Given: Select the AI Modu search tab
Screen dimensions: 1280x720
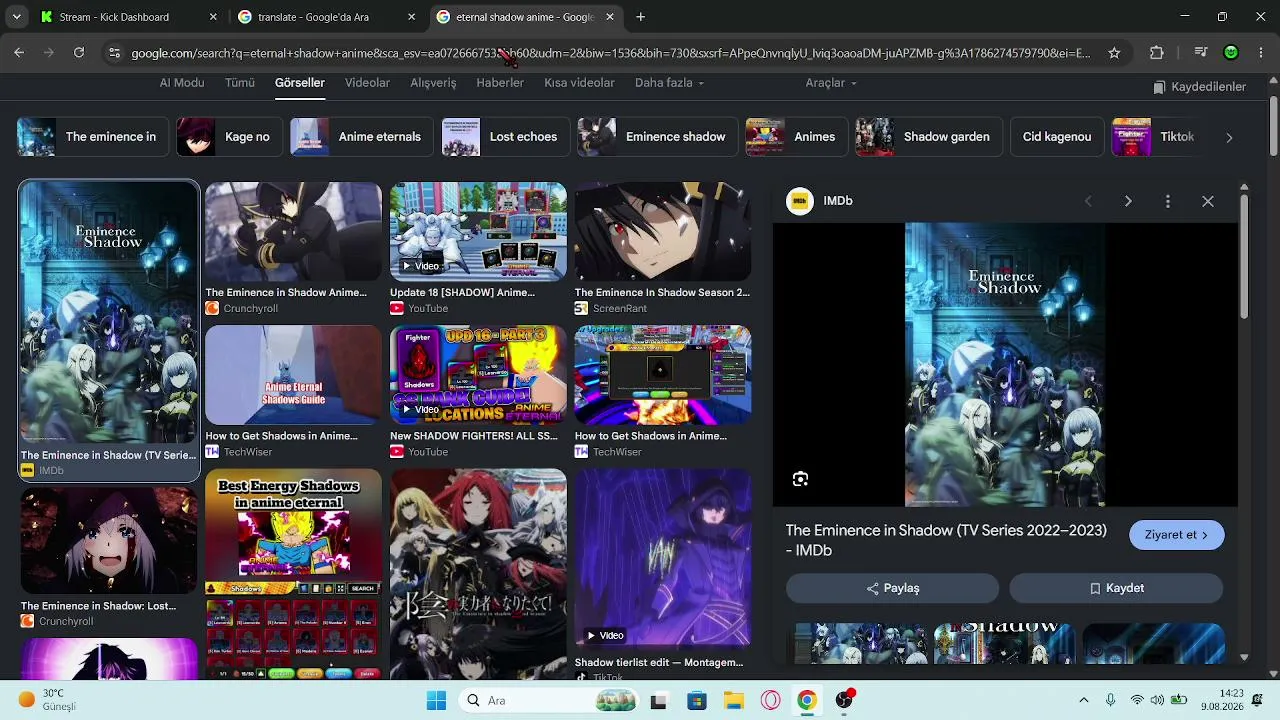Looking at the screenshot, I should [182, 83].
